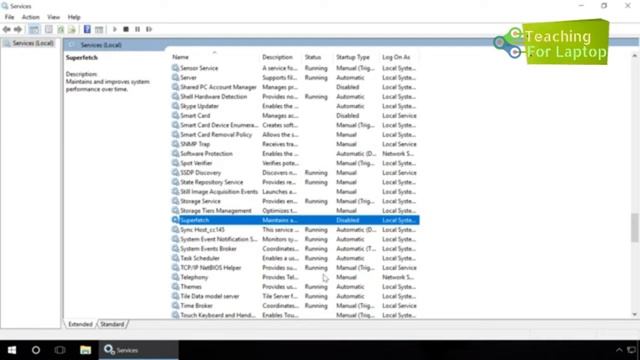640x360 pixels.
Task: Open the File menu
Action: 9,17
